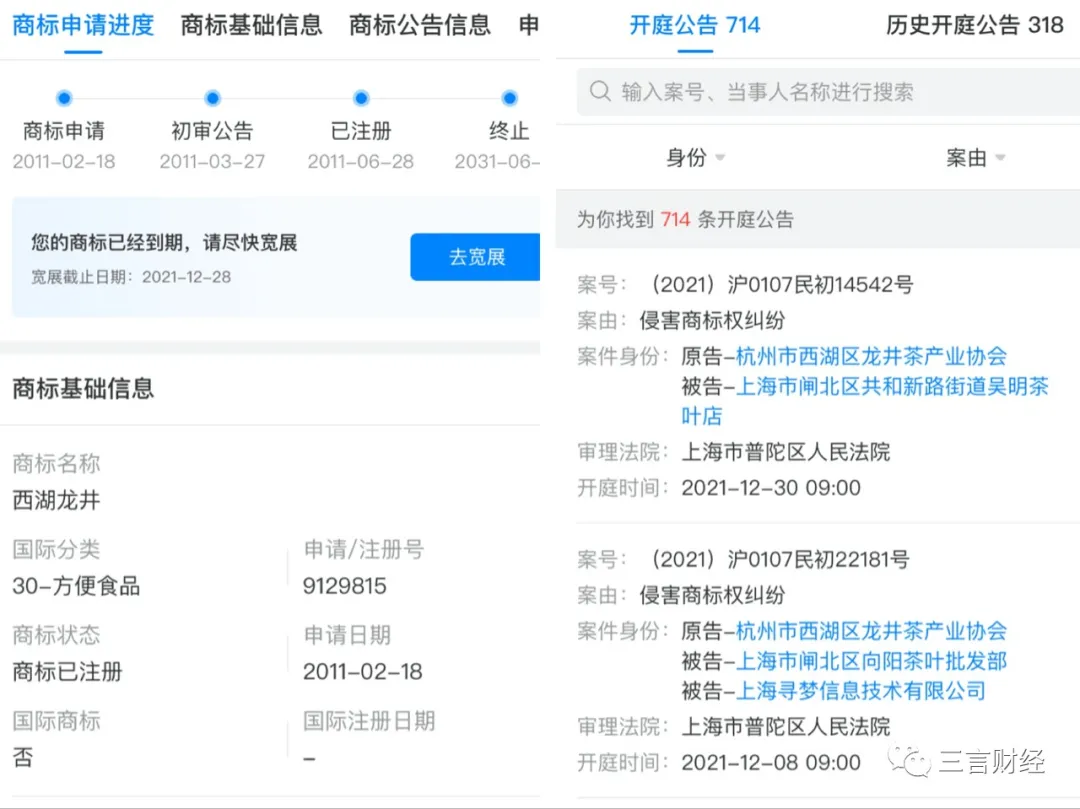The height and width of the screenshot is (809, 1080).
Task: Click 上海市普陀区人民法院 in case 22181
Action: point(786,727)
